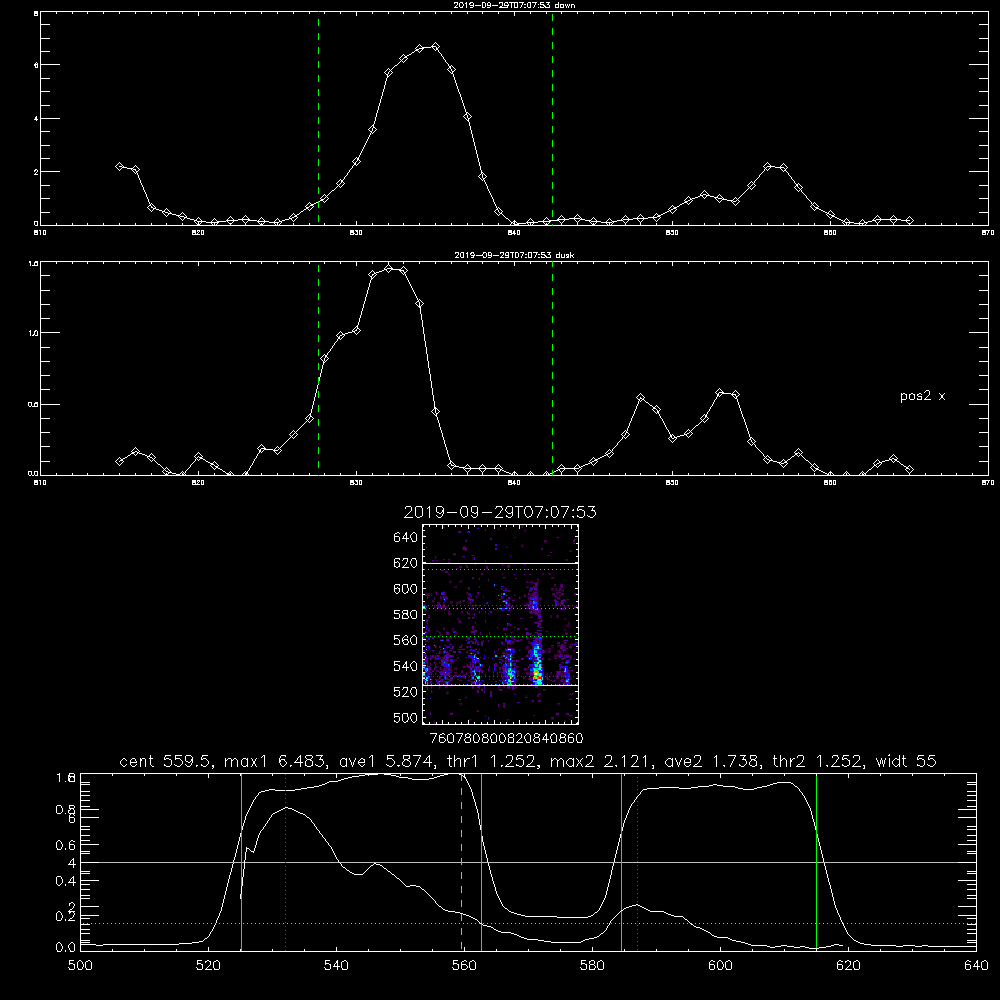Click spectrogram y-axis label 640

(406, 538)
